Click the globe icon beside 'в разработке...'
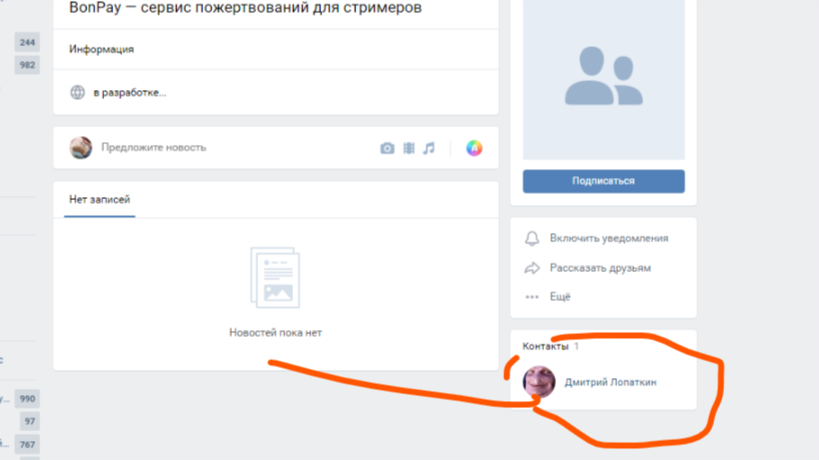Screen dimensions: 819x460 (x=77, y=93)
